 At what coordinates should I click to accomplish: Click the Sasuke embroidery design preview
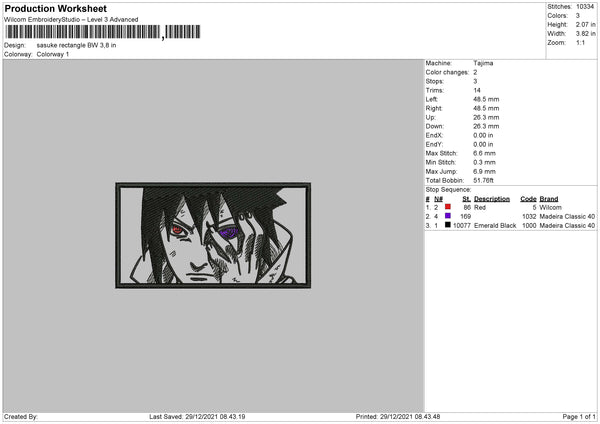point(213,235)
